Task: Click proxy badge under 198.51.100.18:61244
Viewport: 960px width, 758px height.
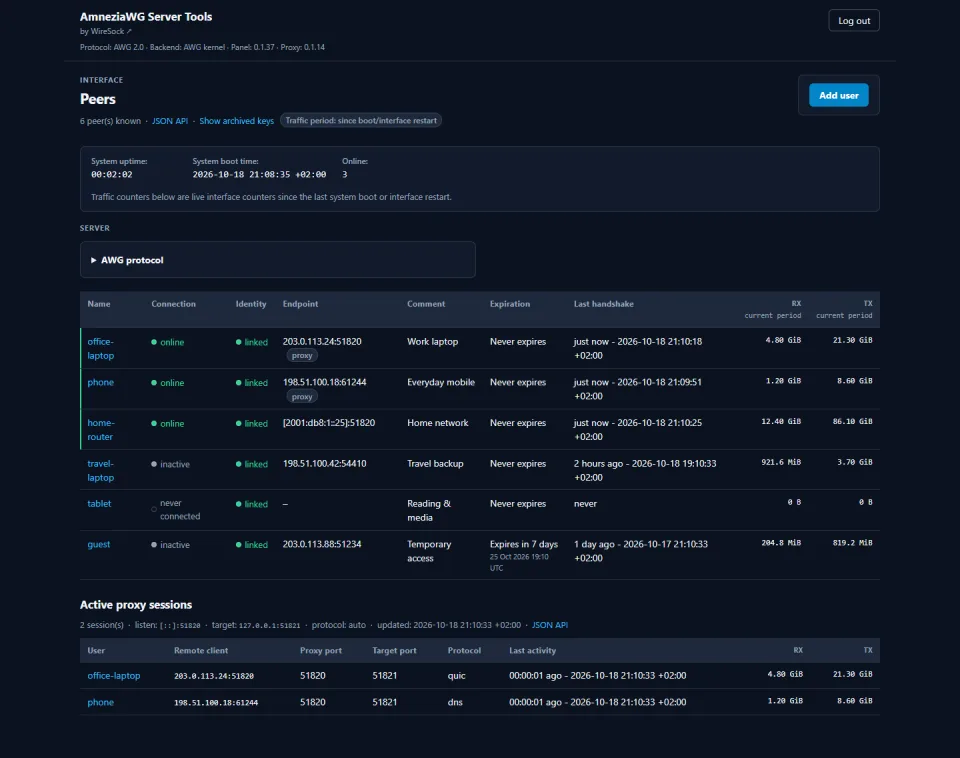Action: (302, 397)
